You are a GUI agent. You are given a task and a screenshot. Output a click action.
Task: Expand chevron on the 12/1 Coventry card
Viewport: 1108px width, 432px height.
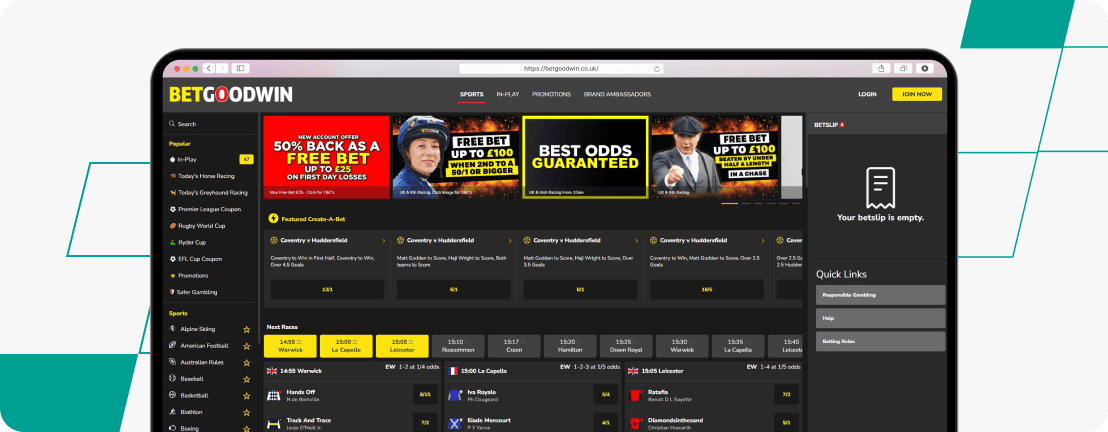coord(383,240)
